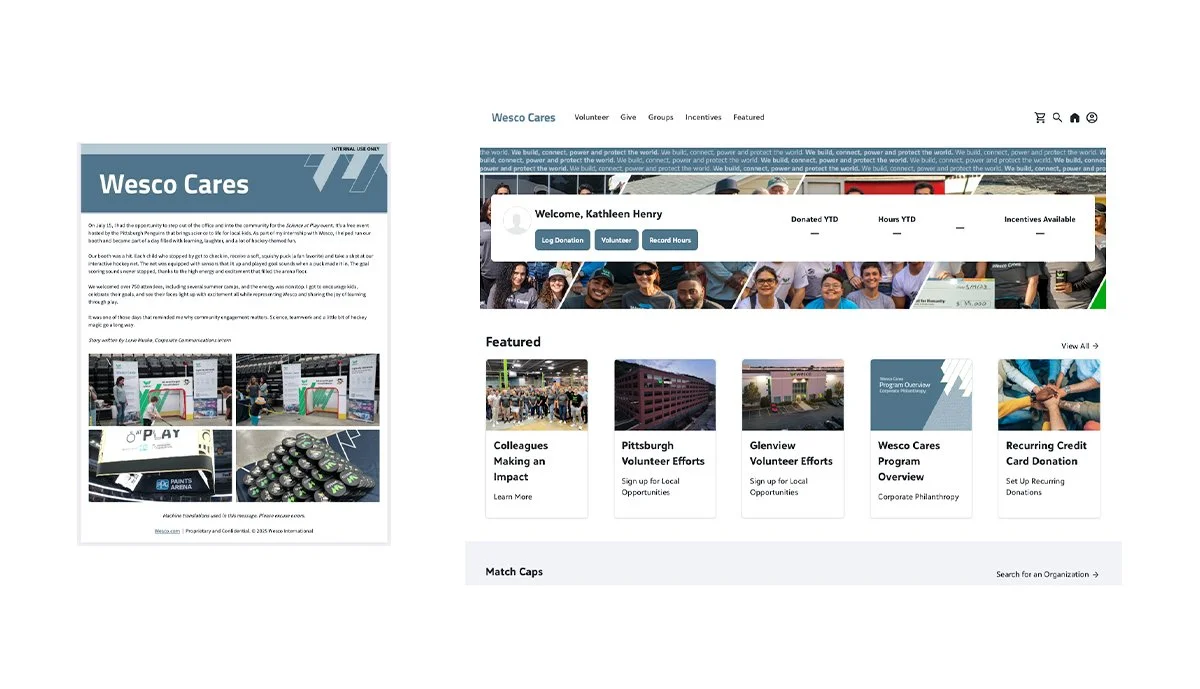Click Sign up text under Glenview card
Screen dimensions: 1200x689
[x=779, y=487]
